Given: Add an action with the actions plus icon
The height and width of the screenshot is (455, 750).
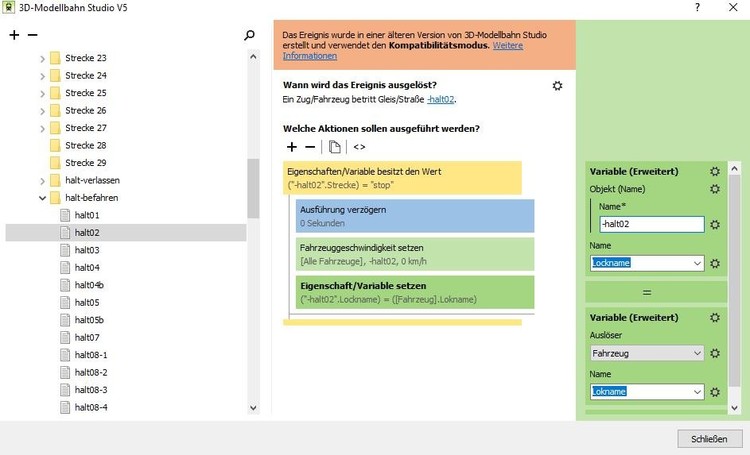Looking at the screenshot, I should tap(292, 147).
